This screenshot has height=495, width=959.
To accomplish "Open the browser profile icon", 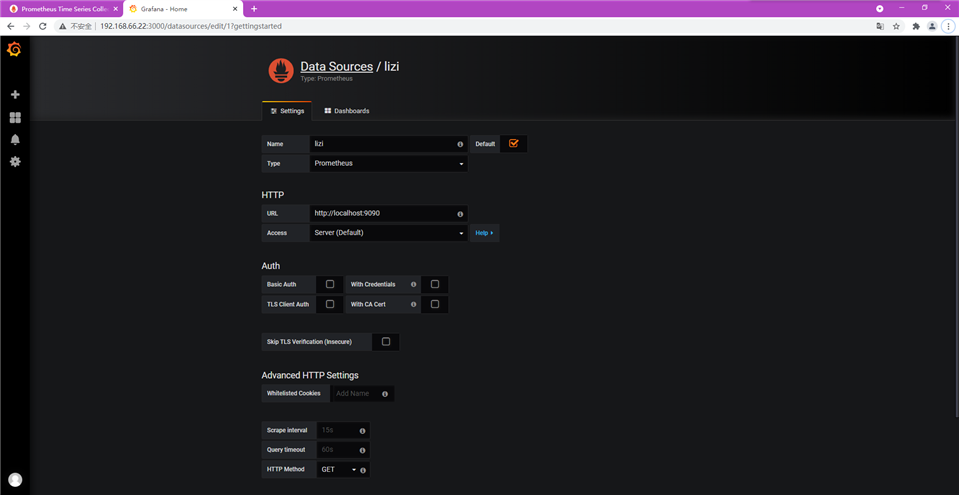I will (x=931, y=26).
